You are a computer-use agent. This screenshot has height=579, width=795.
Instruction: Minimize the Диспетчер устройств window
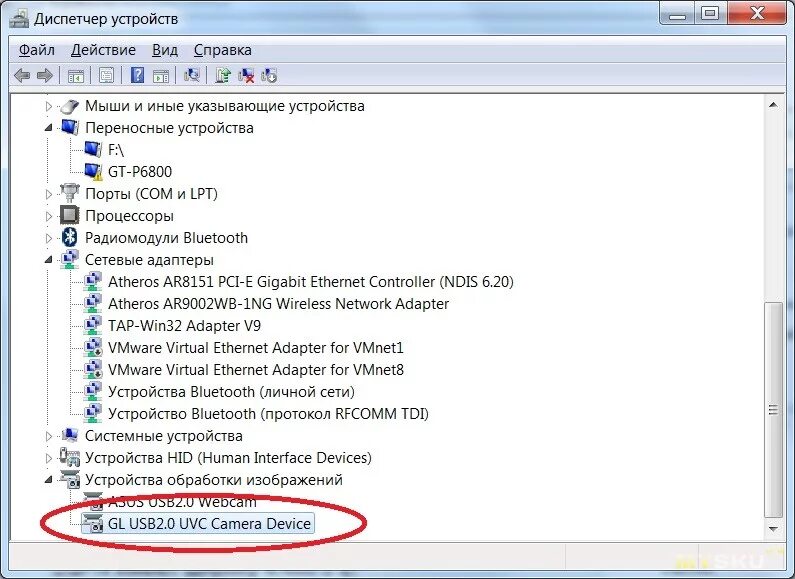click(677, 14)
